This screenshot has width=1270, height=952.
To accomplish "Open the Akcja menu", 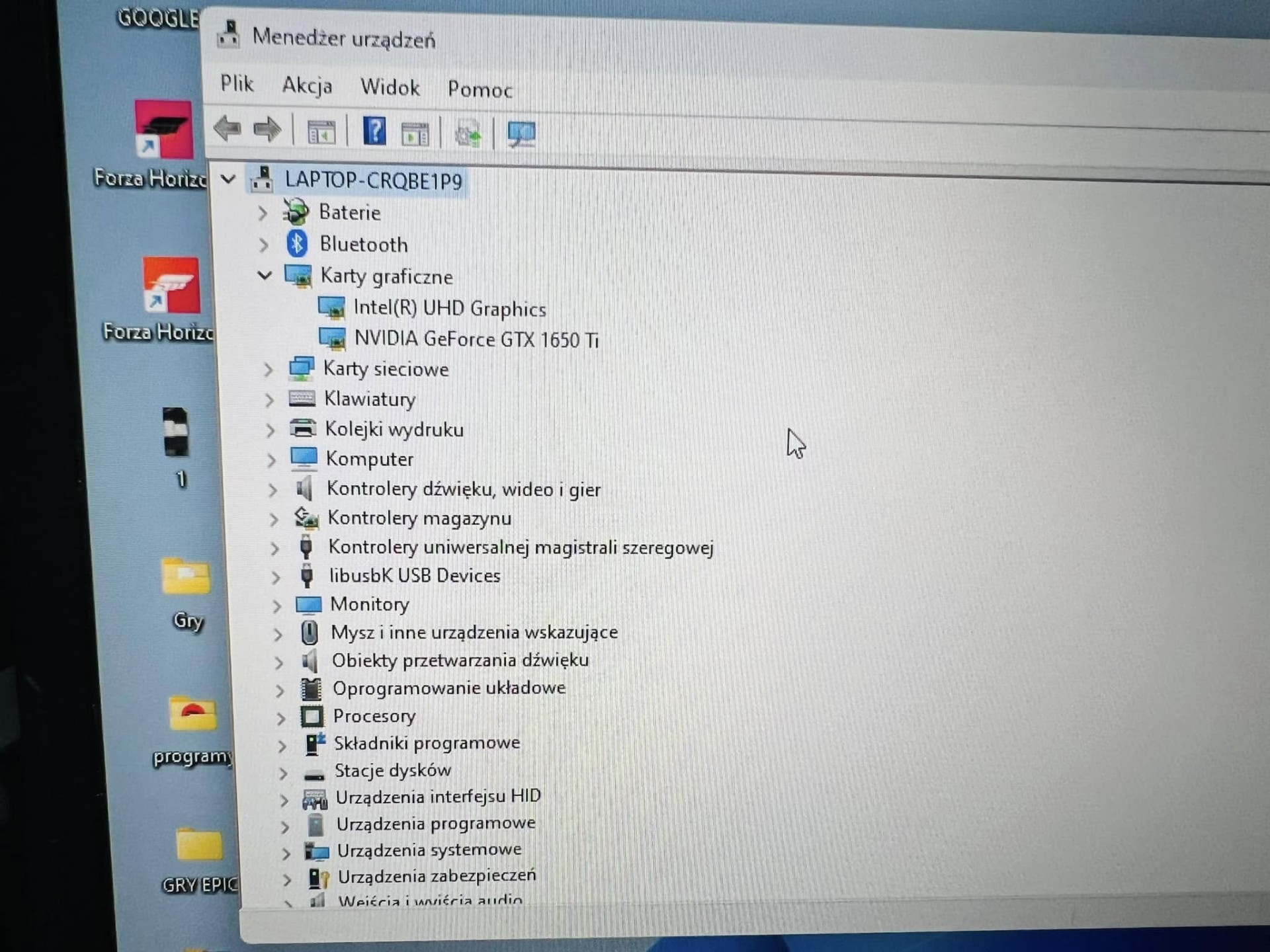I will [x=307, y=86].
